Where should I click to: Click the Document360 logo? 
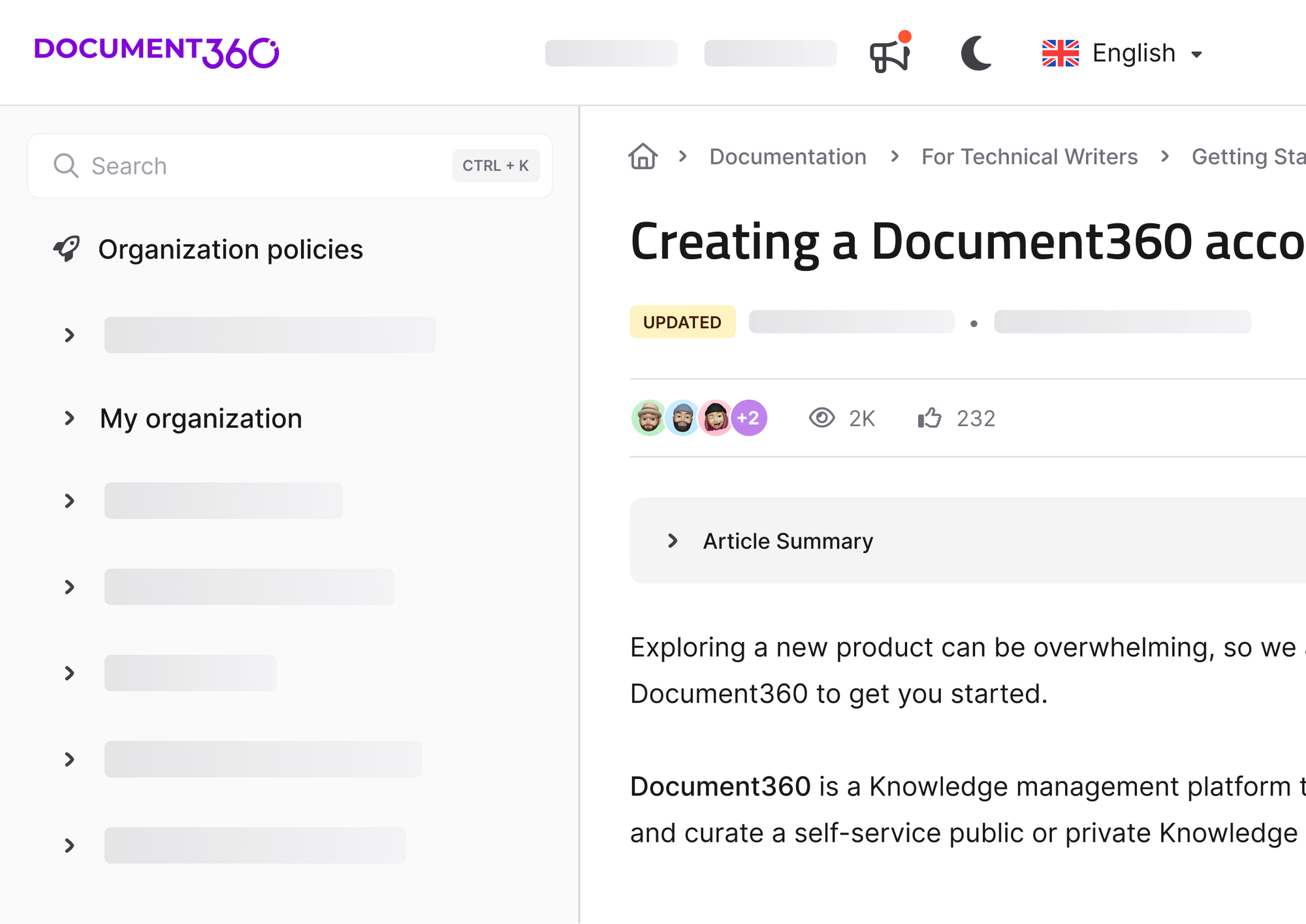tap(157, 52)
